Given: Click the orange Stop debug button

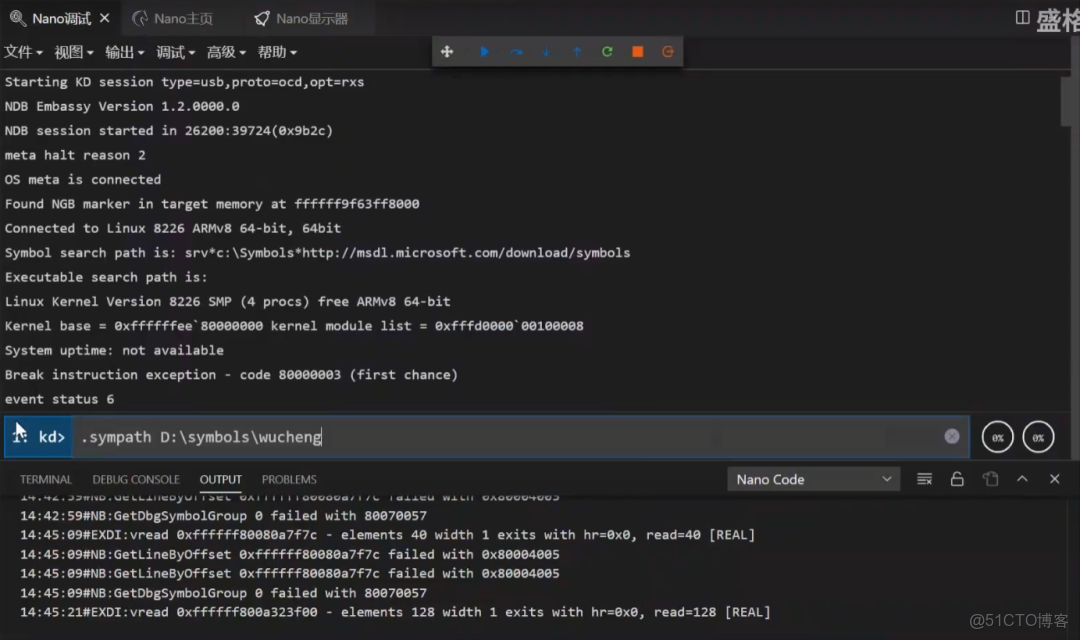Looking at the screenshot, I should click(x=638, y=52).
